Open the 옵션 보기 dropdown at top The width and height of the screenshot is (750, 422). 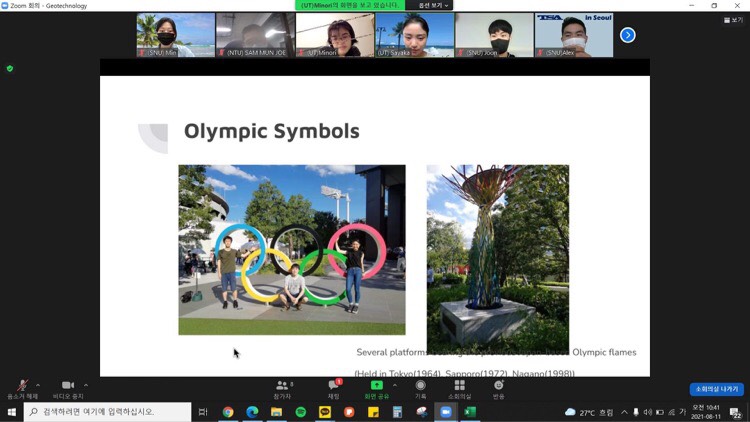433,5
